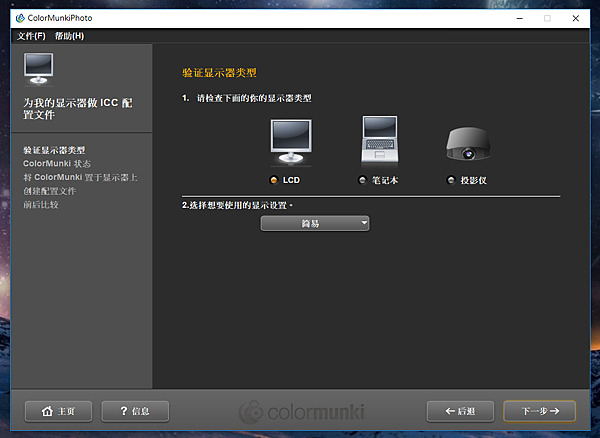Click the projector (投影仪) icon
This screenshot has width=600, height=438.
pos(468,144)
